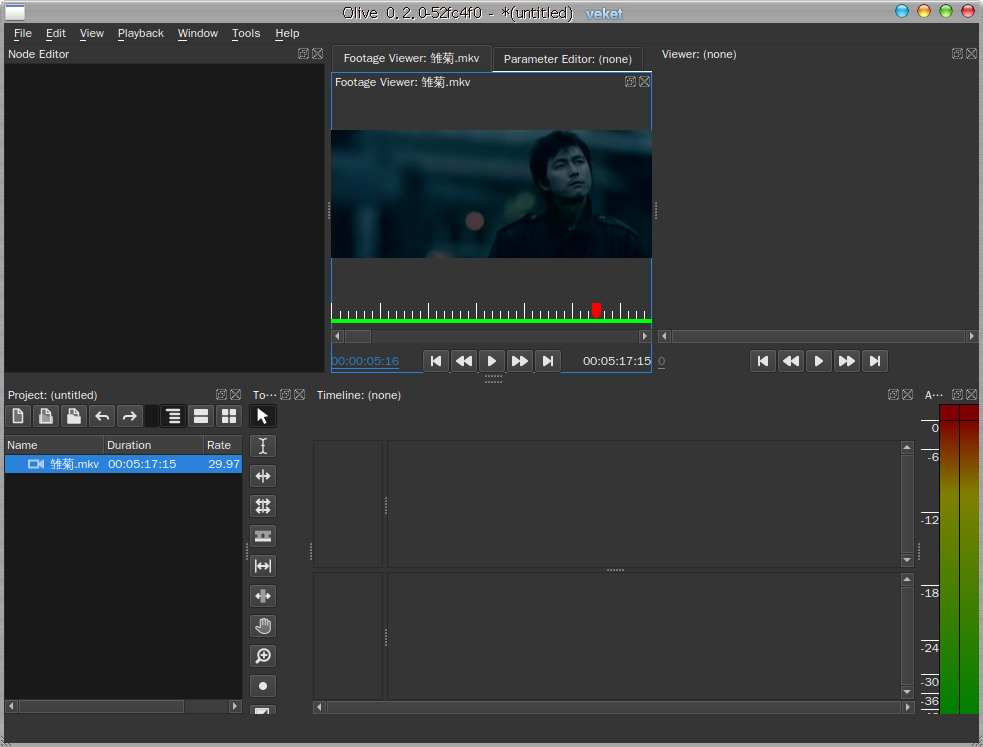Open the File menu

(23, 33)
